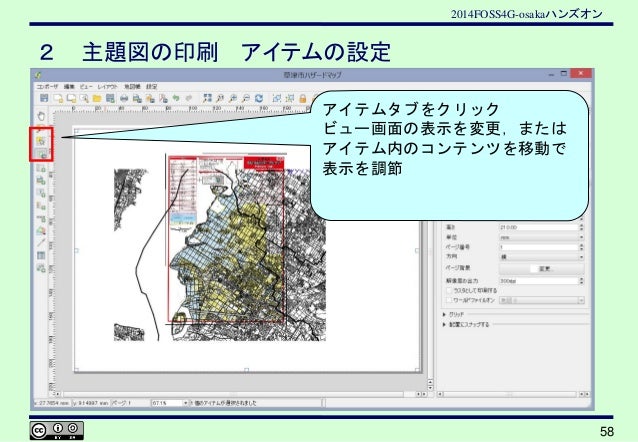Select the Add HTML frame tool
This screenshot has height=442, width=638.
pos(41,268)
